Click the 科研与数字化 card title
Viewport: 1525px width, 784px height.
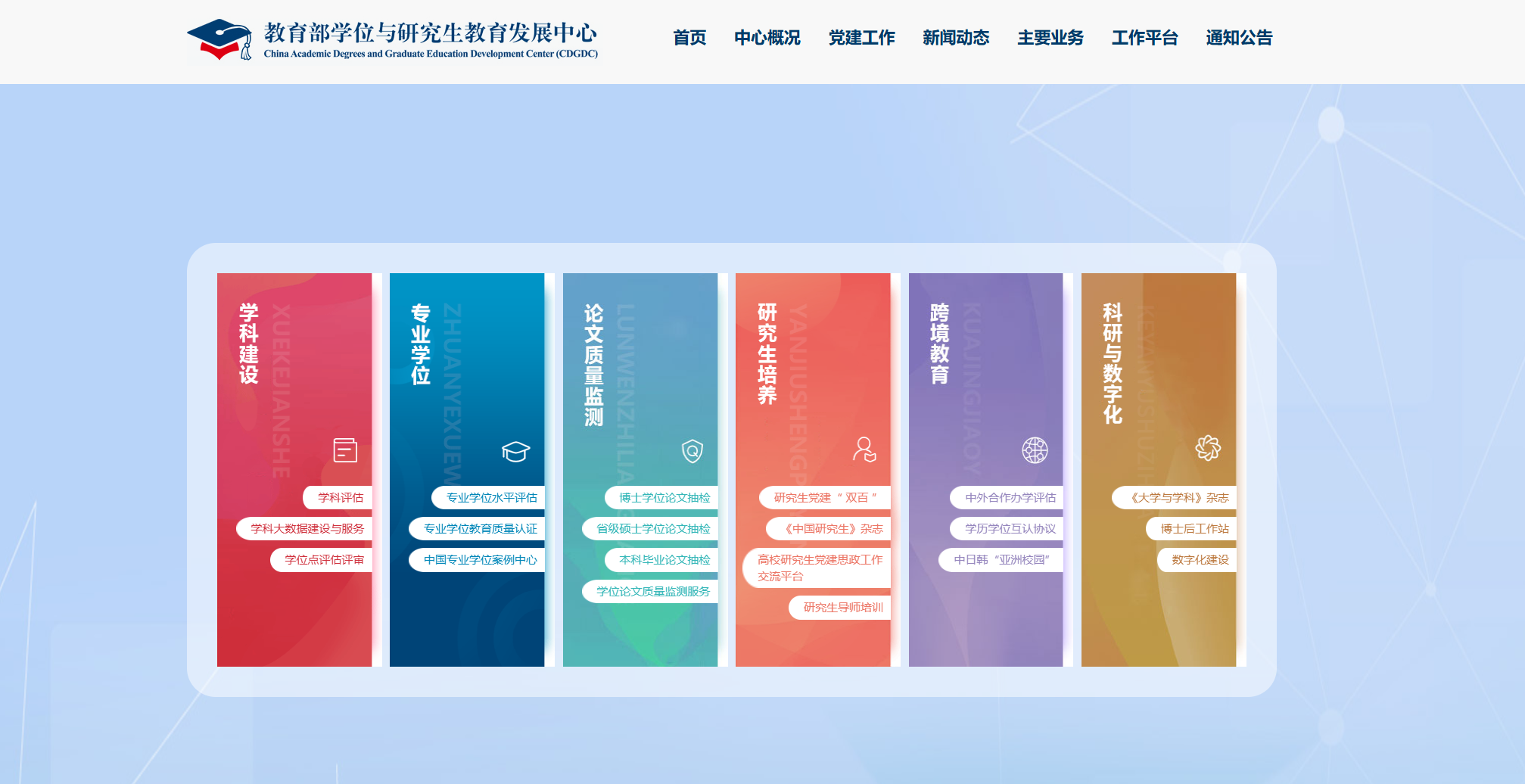tap(1113, 364)
